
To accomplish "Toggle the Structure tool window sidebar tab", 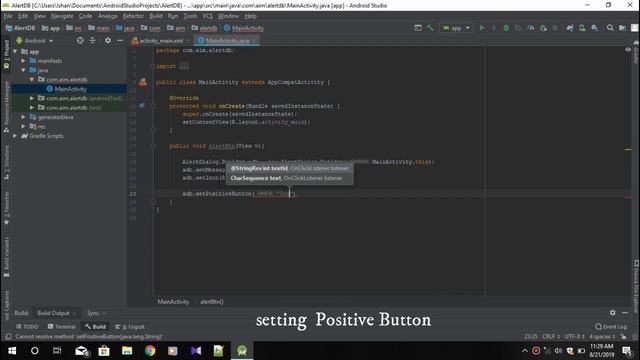I will (x=6, y=162).
